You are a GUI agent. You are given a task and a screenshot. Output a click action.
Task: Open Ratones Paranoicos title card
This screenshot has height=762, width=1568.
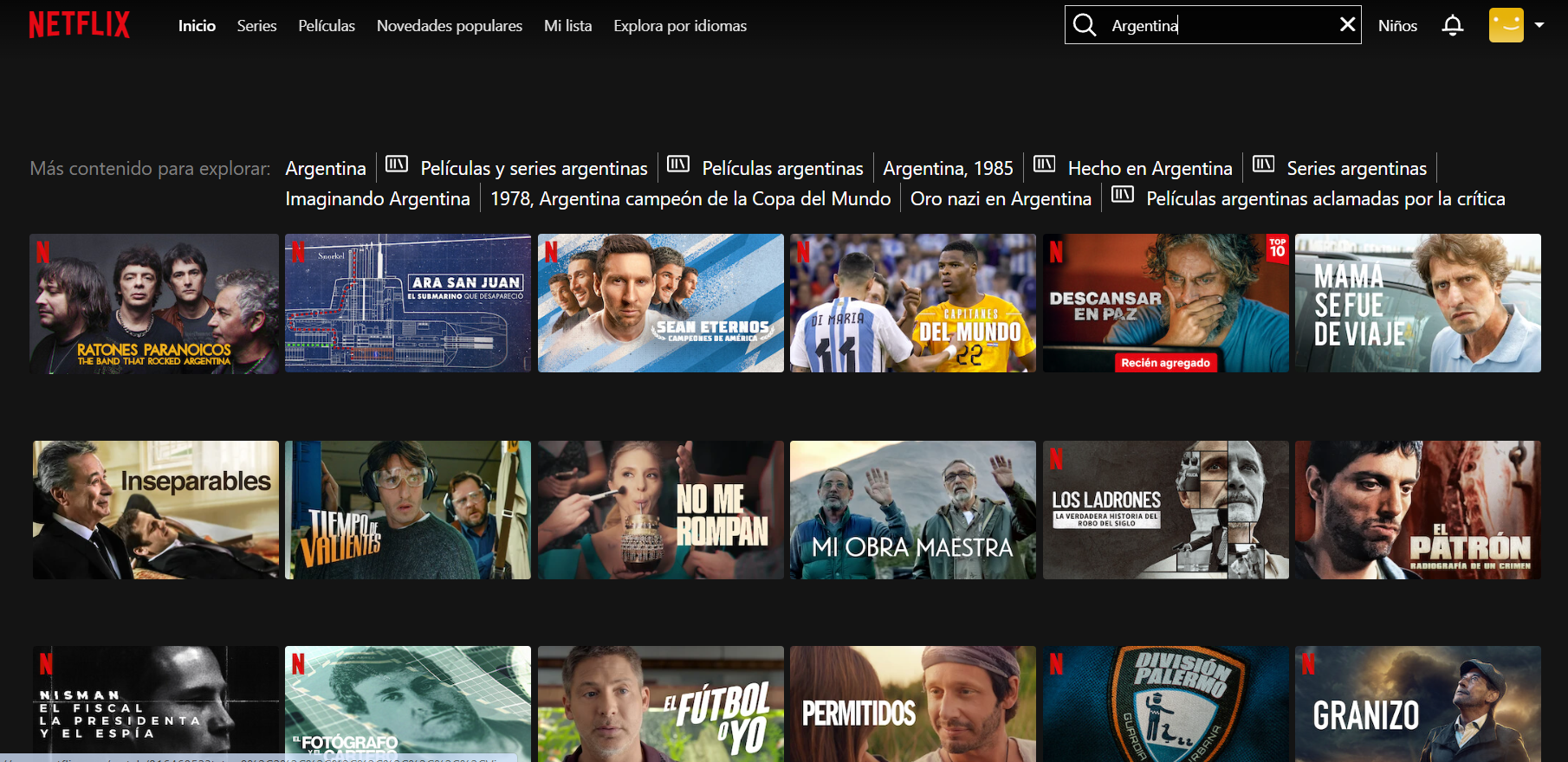coord(154,303)
